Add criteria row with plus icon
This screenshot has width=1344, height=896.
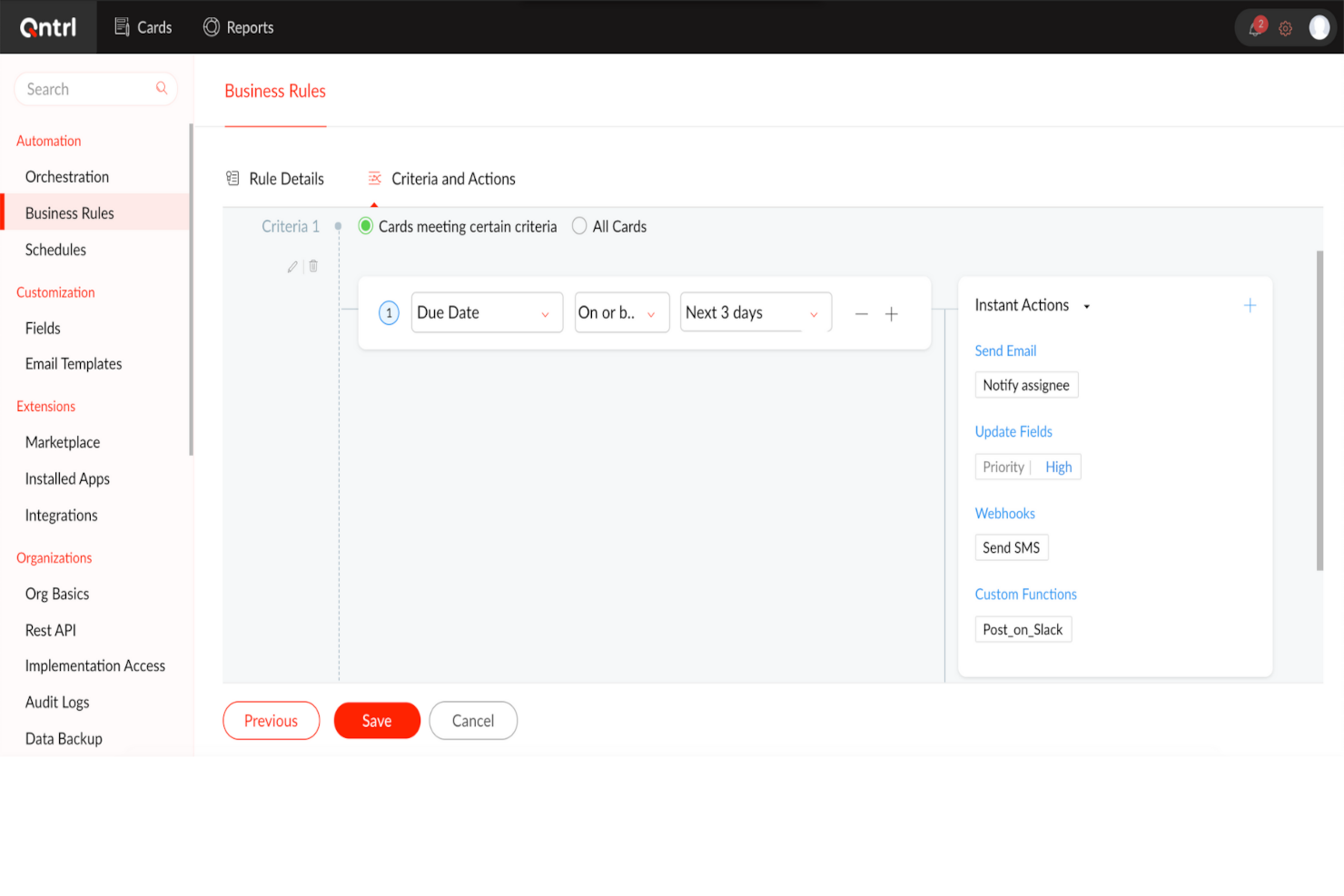coord(892,314)
